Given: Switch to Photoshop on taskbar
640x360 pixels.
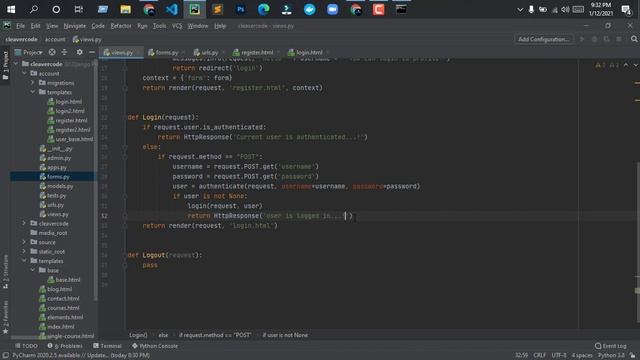Looking at the screenshot, I should click(240, 9).
